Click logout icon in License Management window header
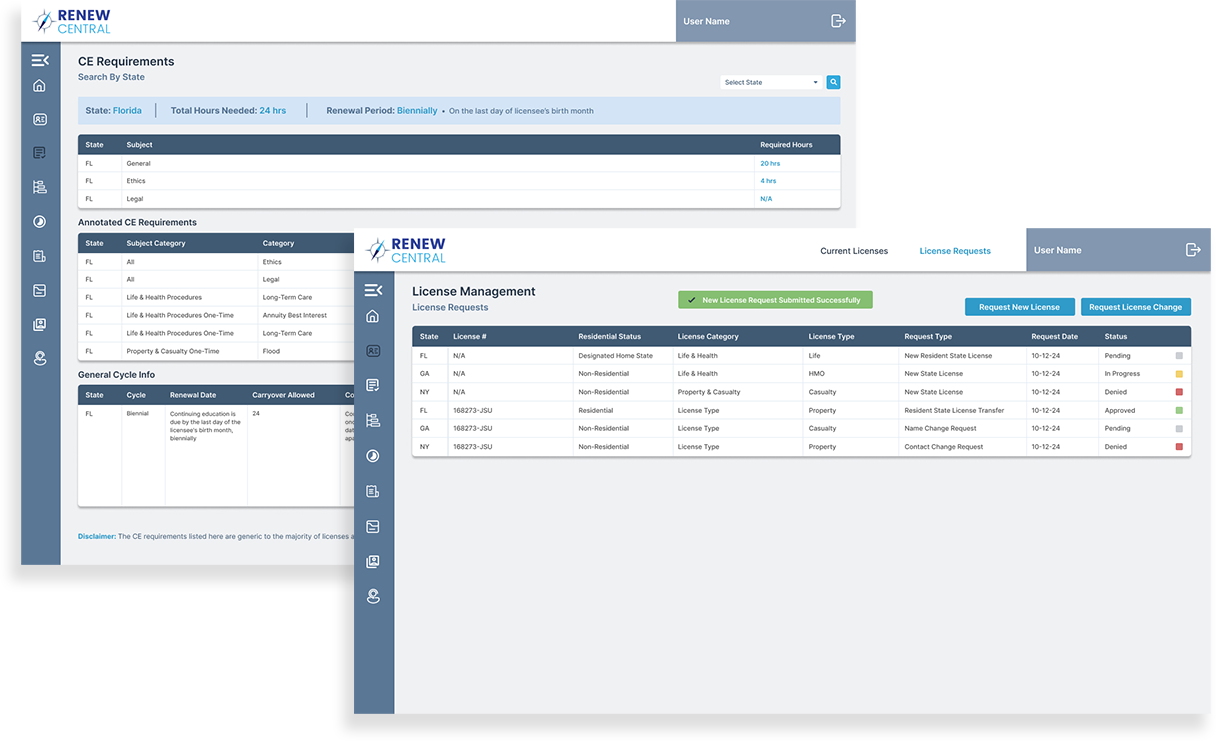This screenshot has width=1216, height=741. pyautogui.click(x=1193, y=250)
